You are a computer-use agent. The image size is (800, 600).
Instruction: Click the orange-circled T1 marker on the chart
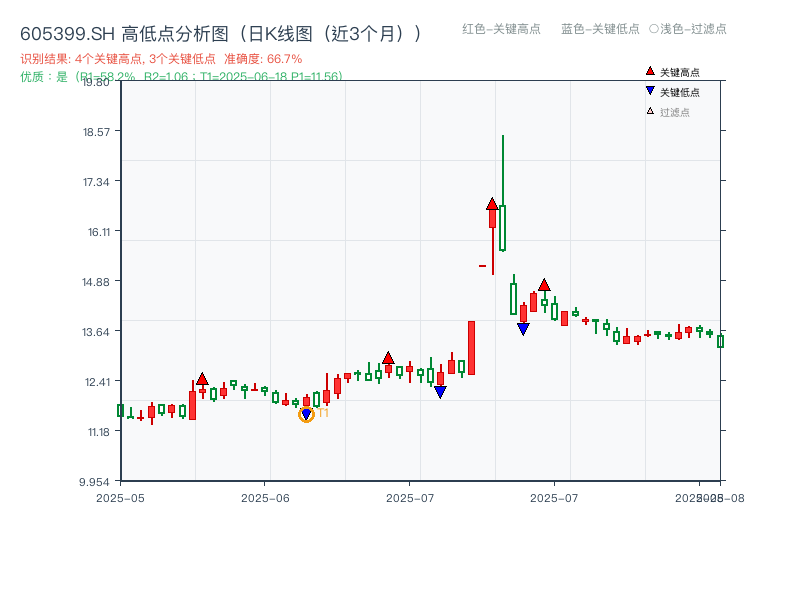click(307, 412)
